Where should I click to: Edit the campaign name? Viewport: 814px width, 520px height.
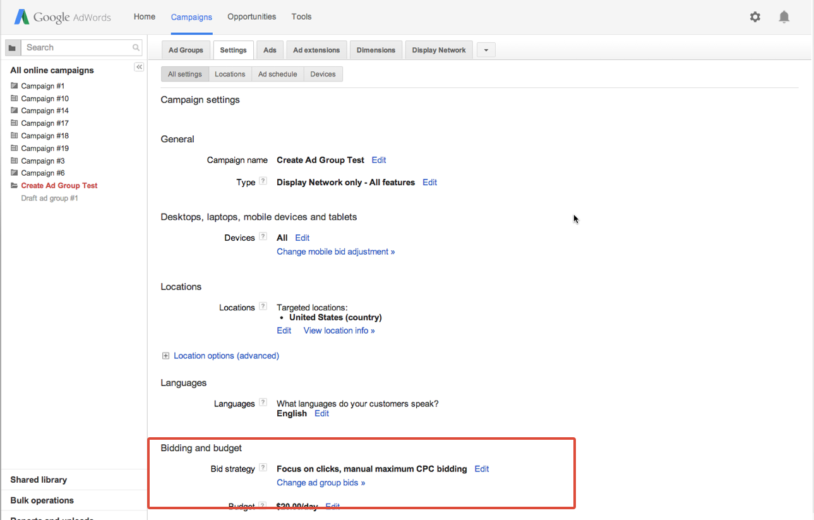click(378, 160)
